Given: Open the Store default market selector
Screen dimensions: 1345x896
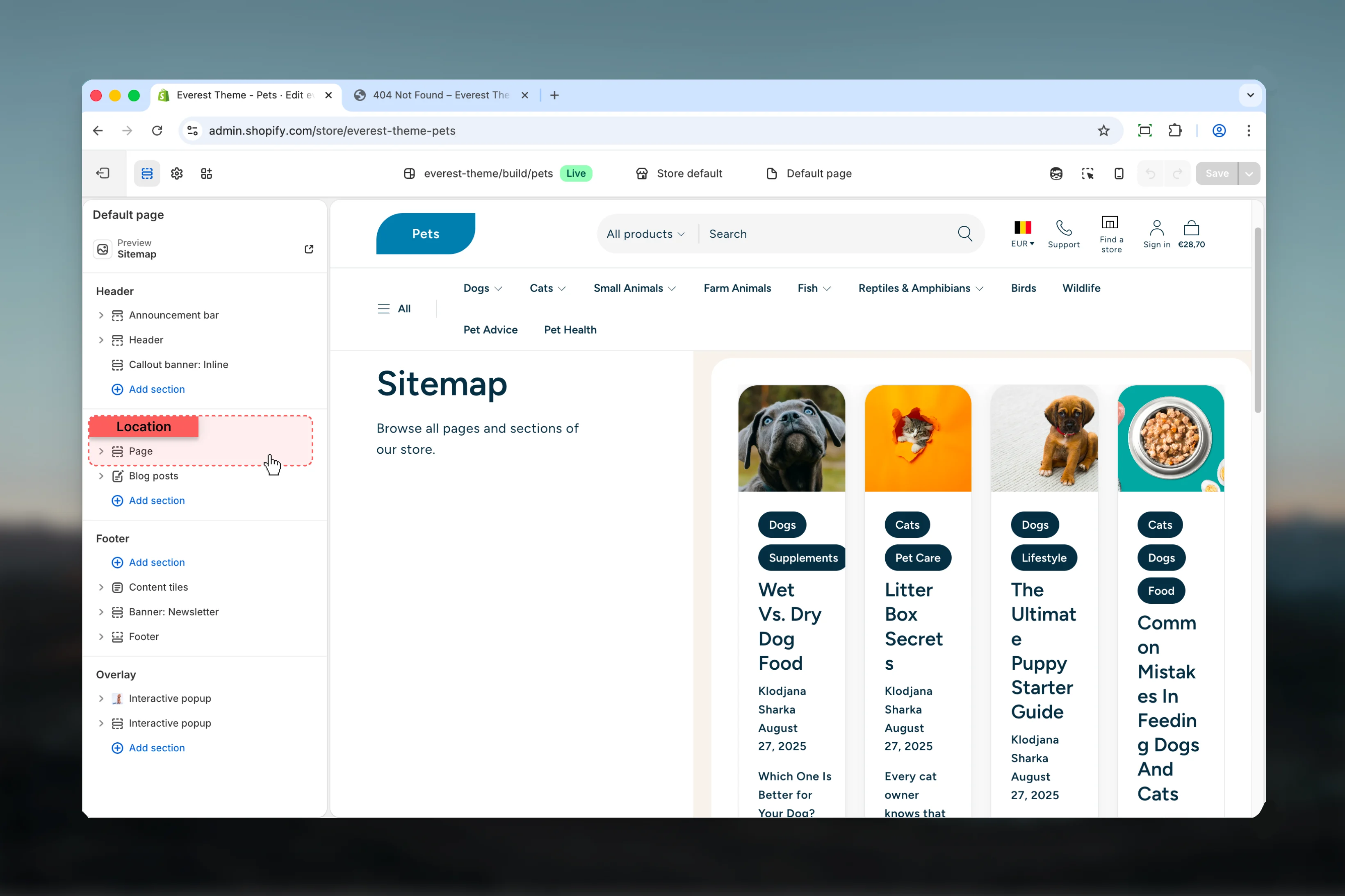Looking at the screenshot, I should point(679,173).
